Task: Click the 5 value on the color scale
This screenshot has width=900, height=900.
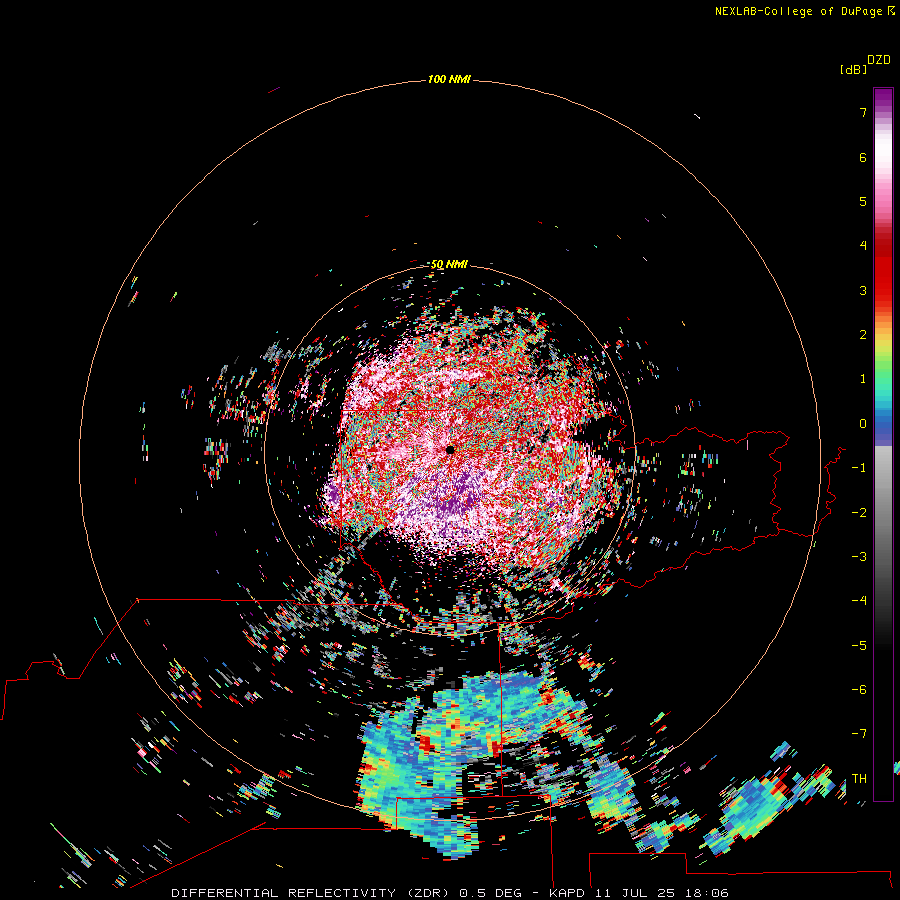Action: tap(863, 201)
